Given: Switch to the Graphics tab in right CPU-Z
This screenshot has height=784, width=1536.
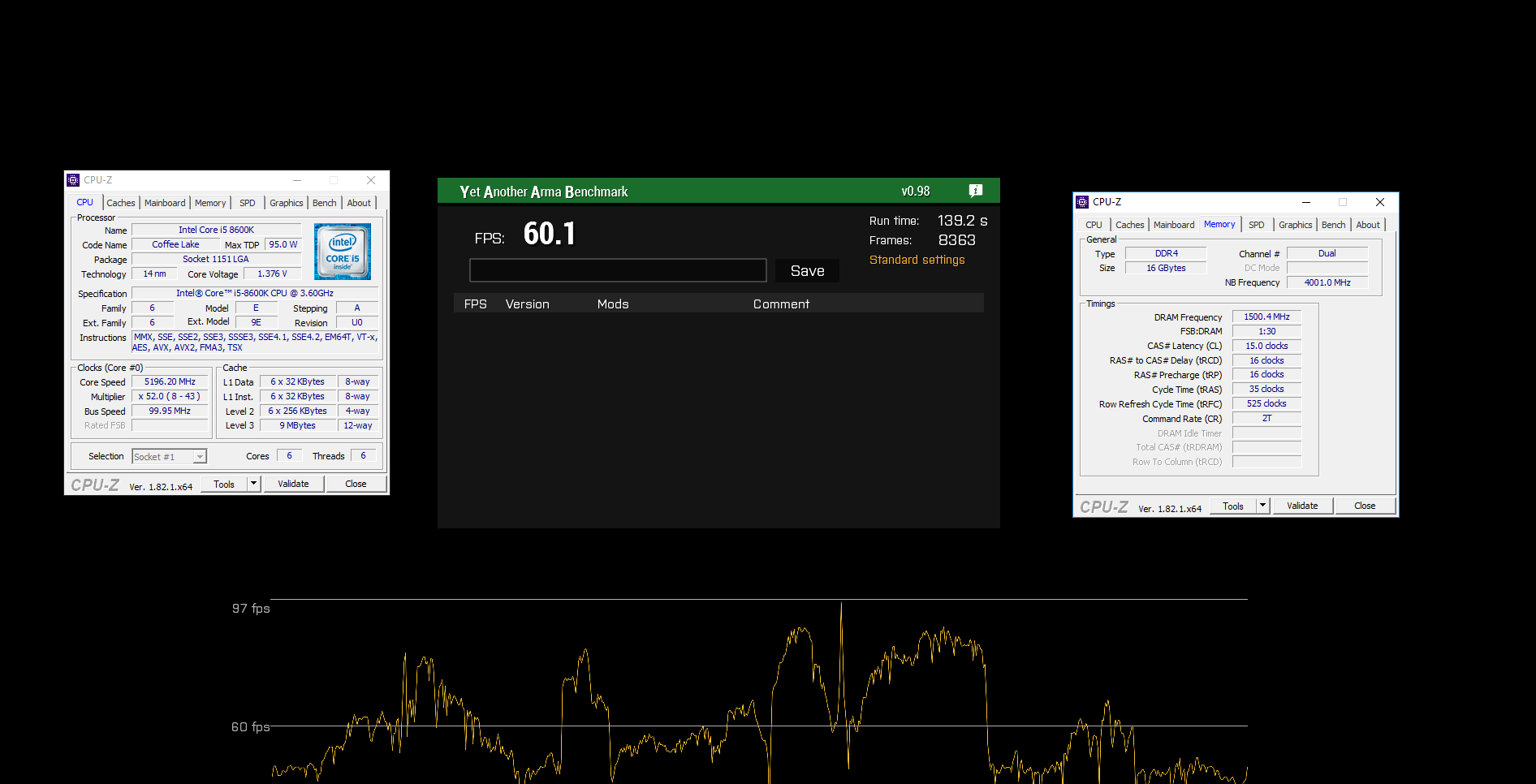Looking at the screenshot, I should (x=1295, y=225).
